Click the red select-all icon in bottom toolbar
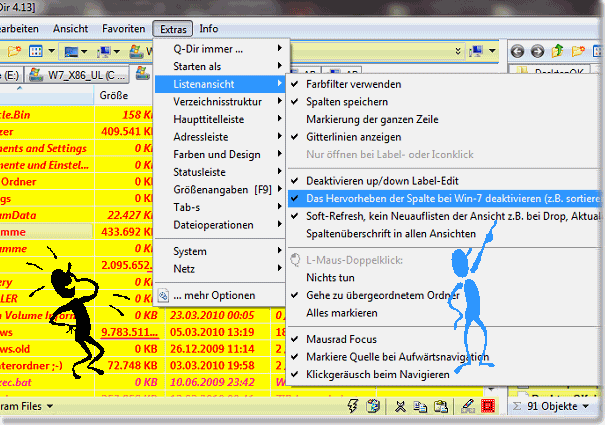The image size is (605, 425). coord(488,406)
